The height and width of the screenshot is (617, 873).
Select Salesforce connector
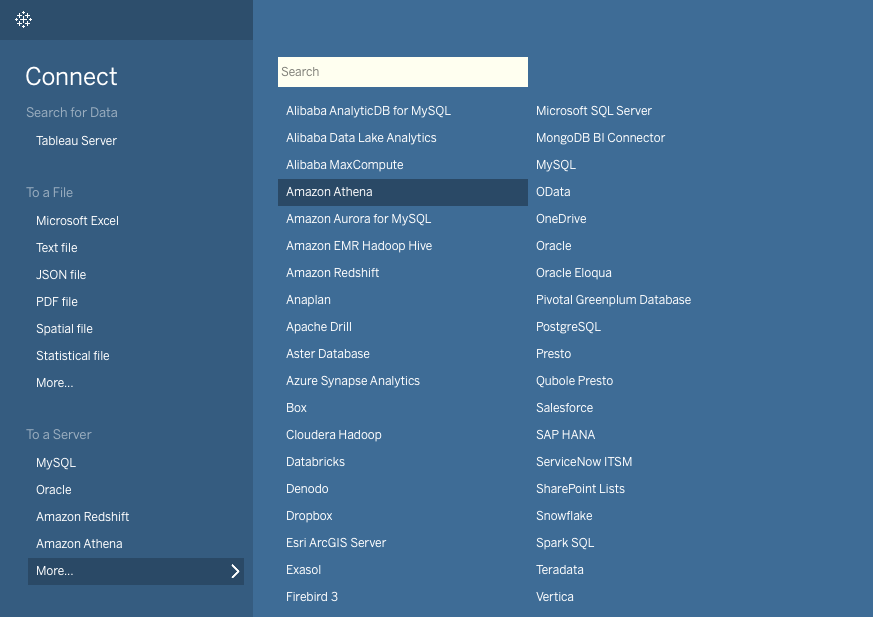click(x=565, y=408)
